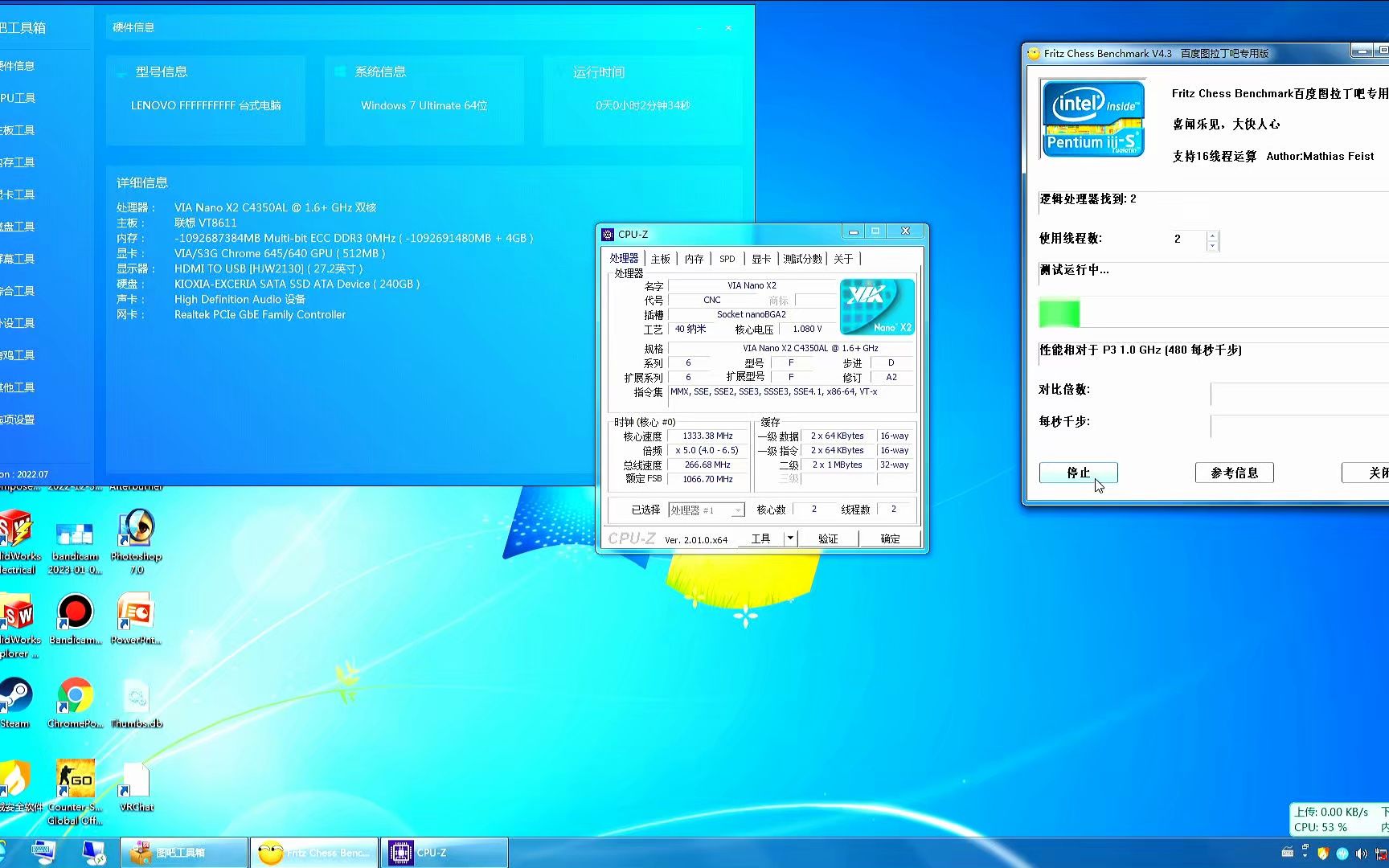Viewport: 1389px width, 868px height.
Task: Bring Fritz Chess Benchmark forward via taskbar
Action: pyautogui.click(x=313, y=852)
